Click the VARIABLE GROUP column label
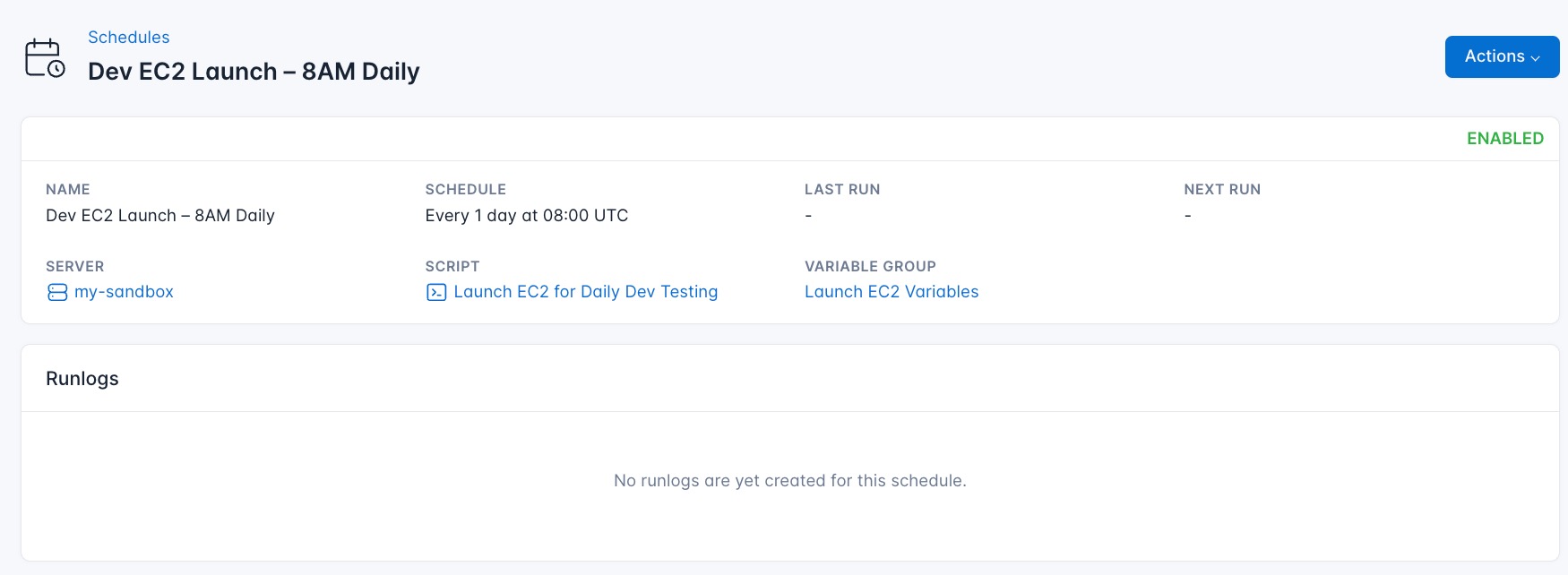Screen dimensions: 1568x575 (869, 266)
